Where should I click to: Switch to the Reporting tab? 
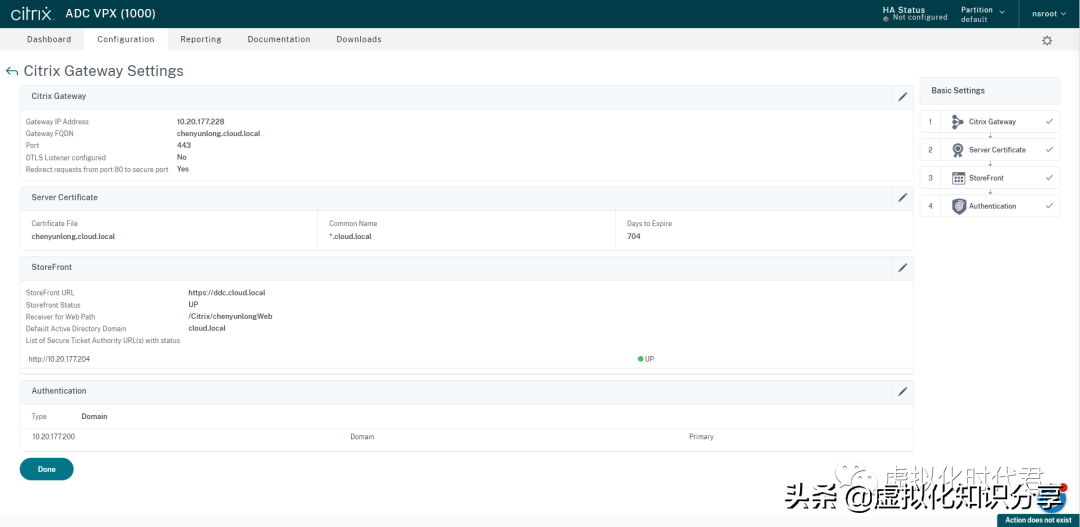point(200,39)
